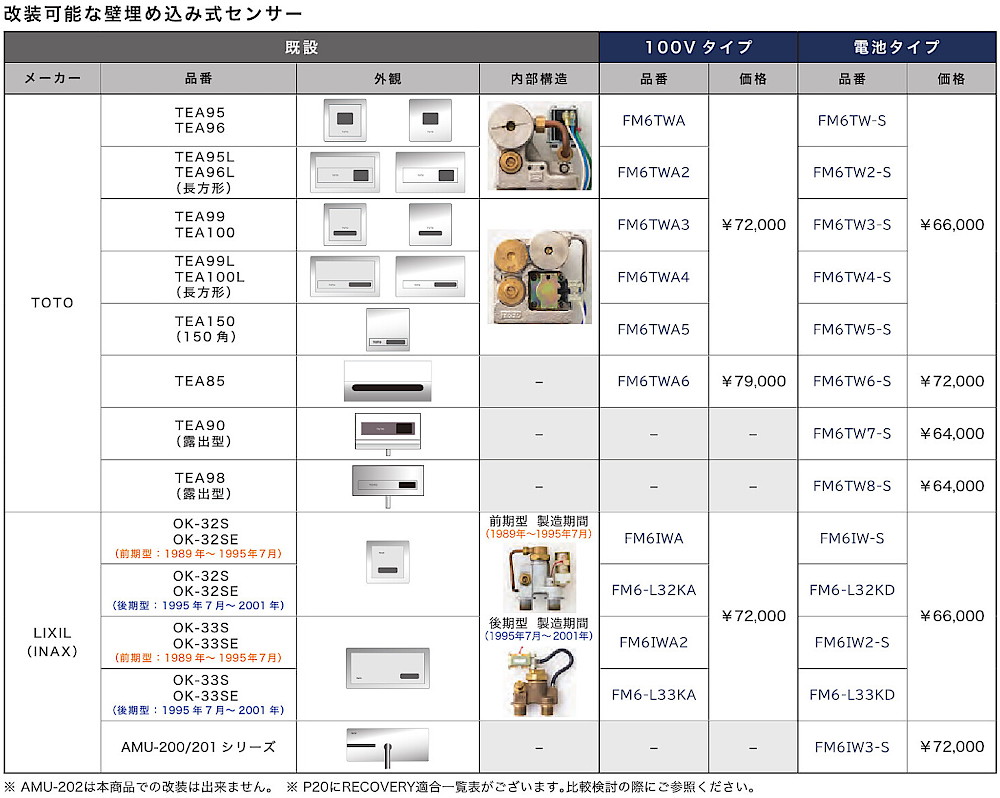Click the OK-33S rectangular sensor image
The height and width of the screenshot is (798, 1000).
[x=385, y=667]
